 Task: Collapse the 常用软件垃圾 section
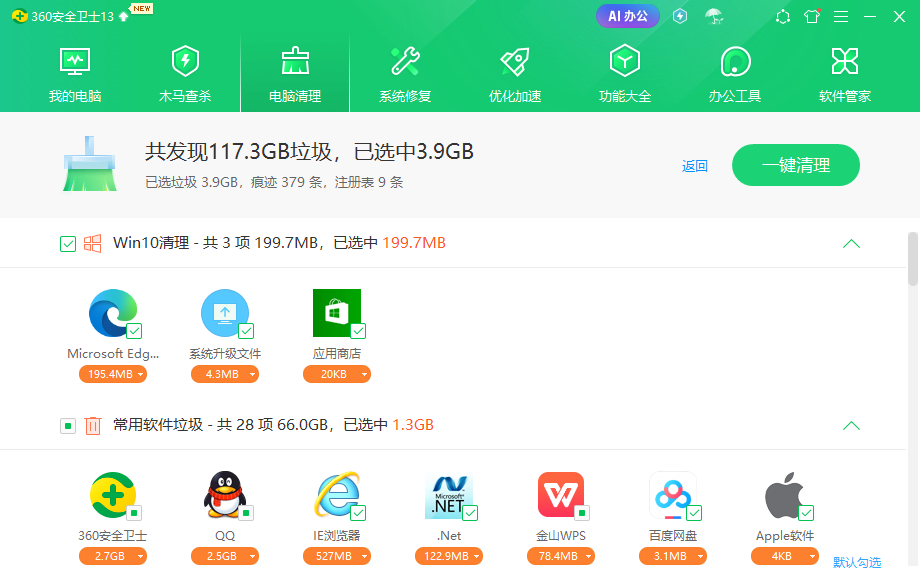pos(851,425)
